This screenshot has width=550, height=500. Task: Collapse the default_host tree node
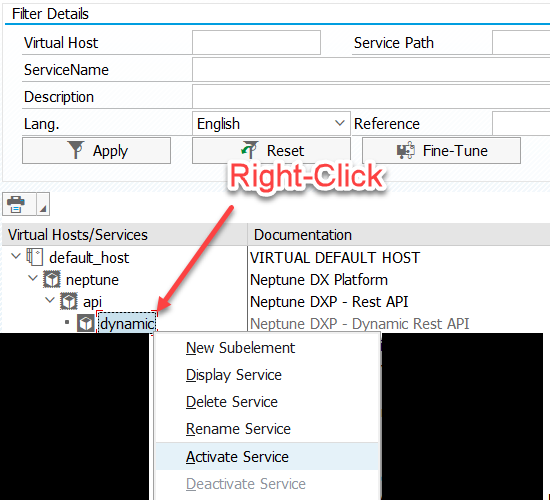coord(16,256)
